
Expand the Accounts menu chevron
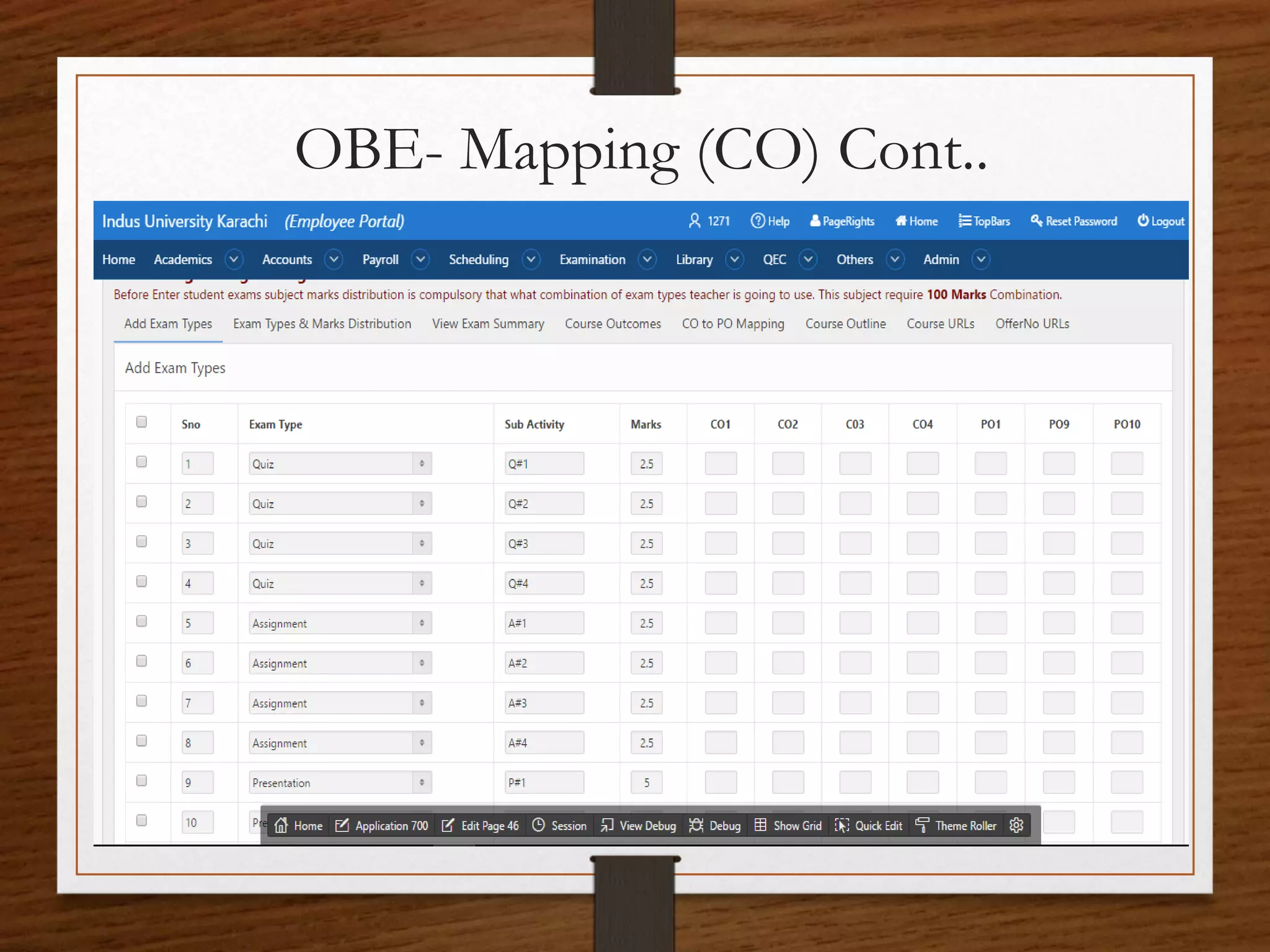tap(334, 259)
